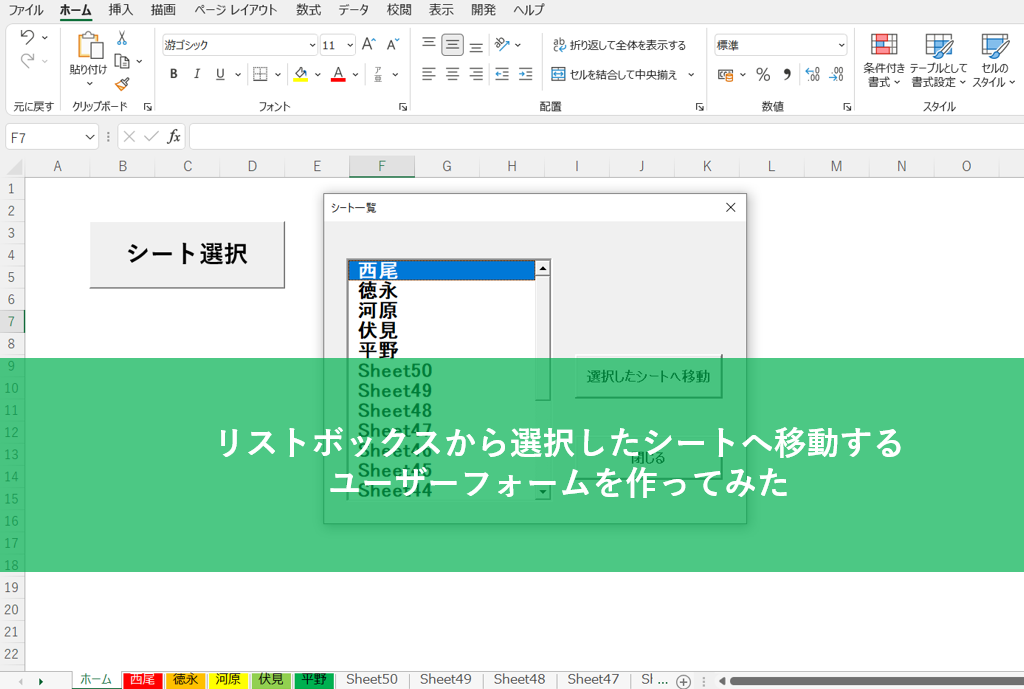Toggle bold formatting
The image size is (1024, 689).
(x=174, y=74)
